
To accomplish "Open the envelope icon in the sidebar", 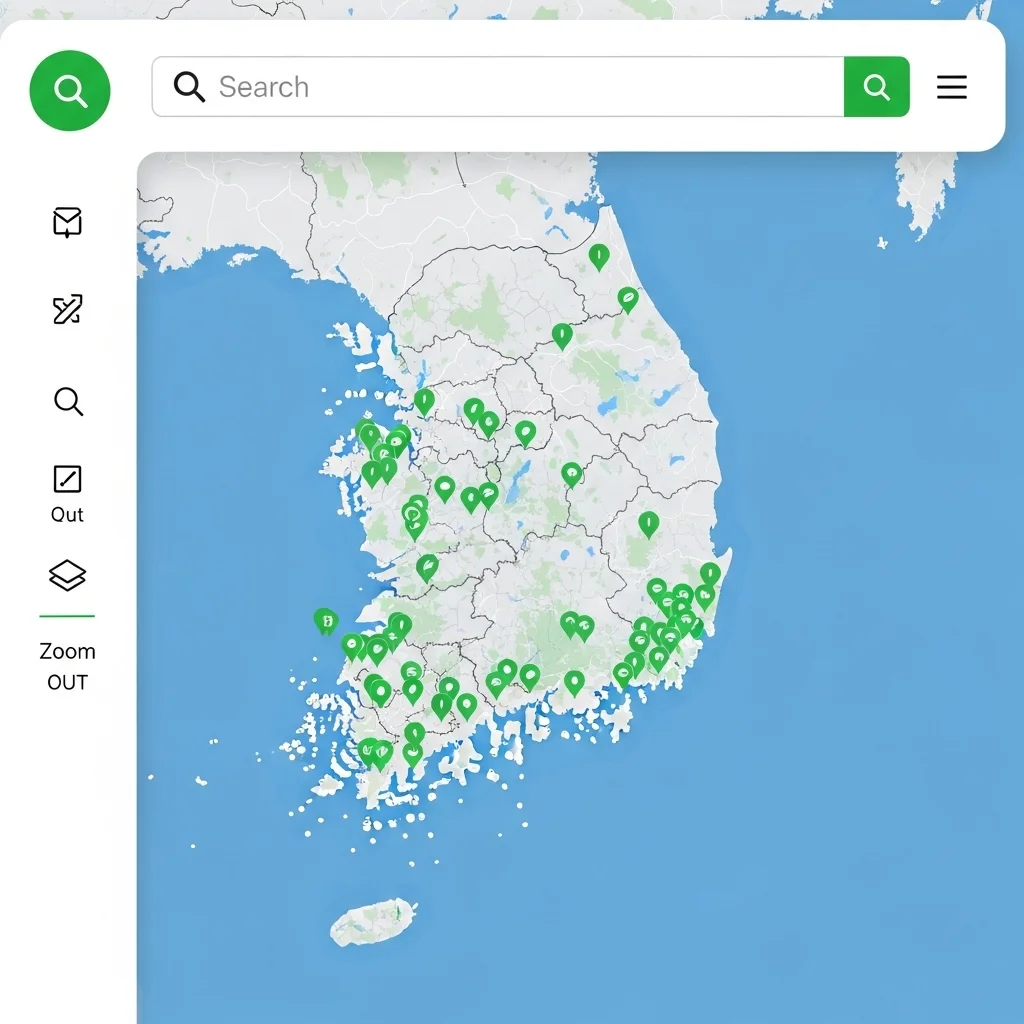I will pyautogui.click(x=67, y=222).
